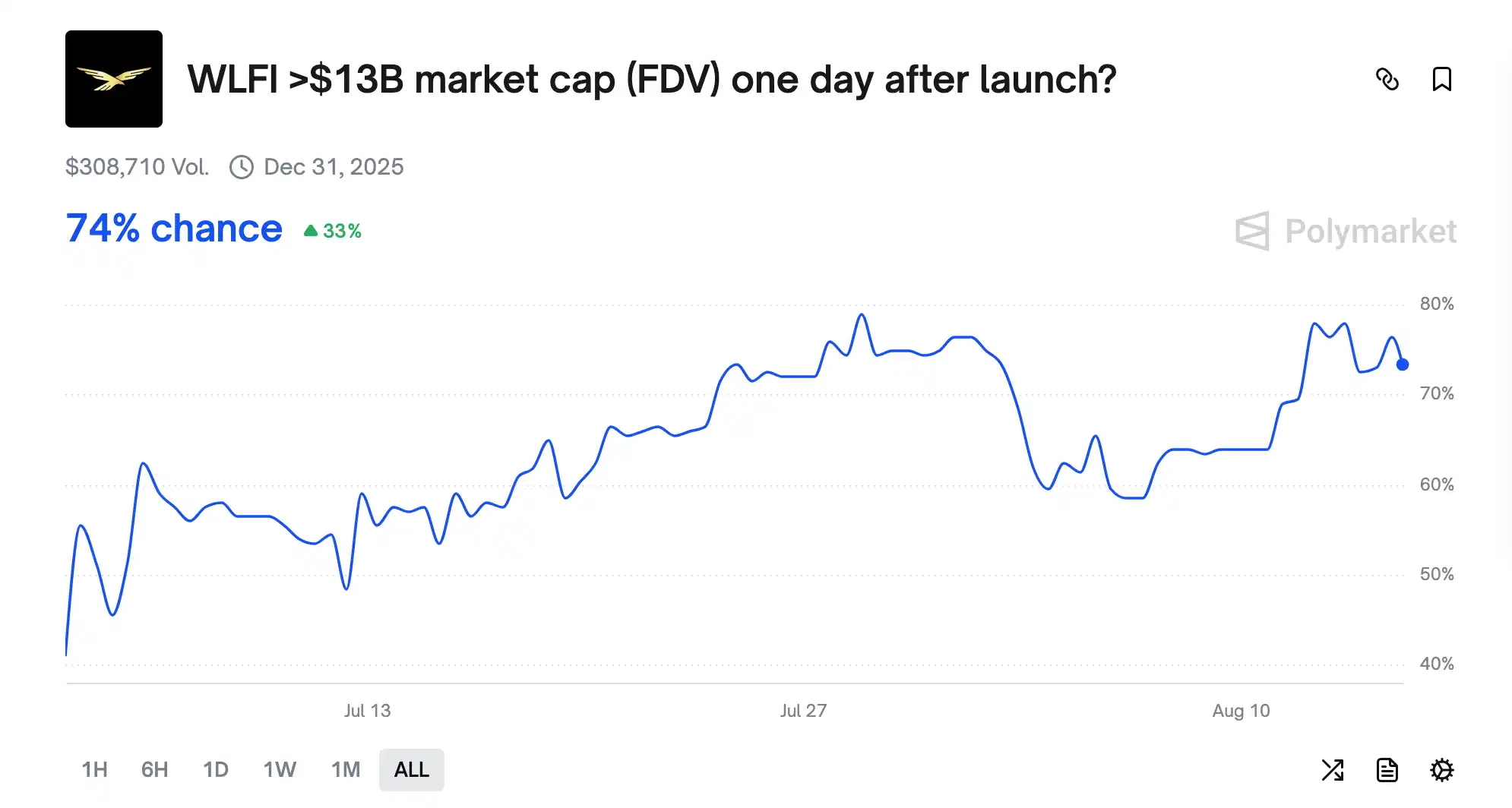
Task: Open chart settings gear icon
Action: [1441, 770]
